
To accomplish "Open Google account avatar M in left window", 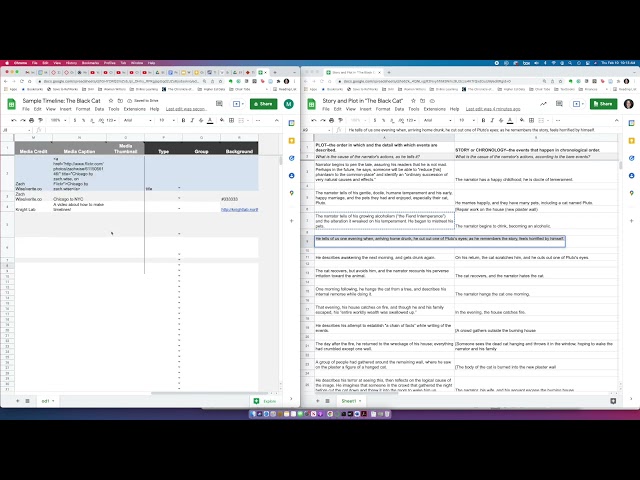I will [x=289, y=104].
